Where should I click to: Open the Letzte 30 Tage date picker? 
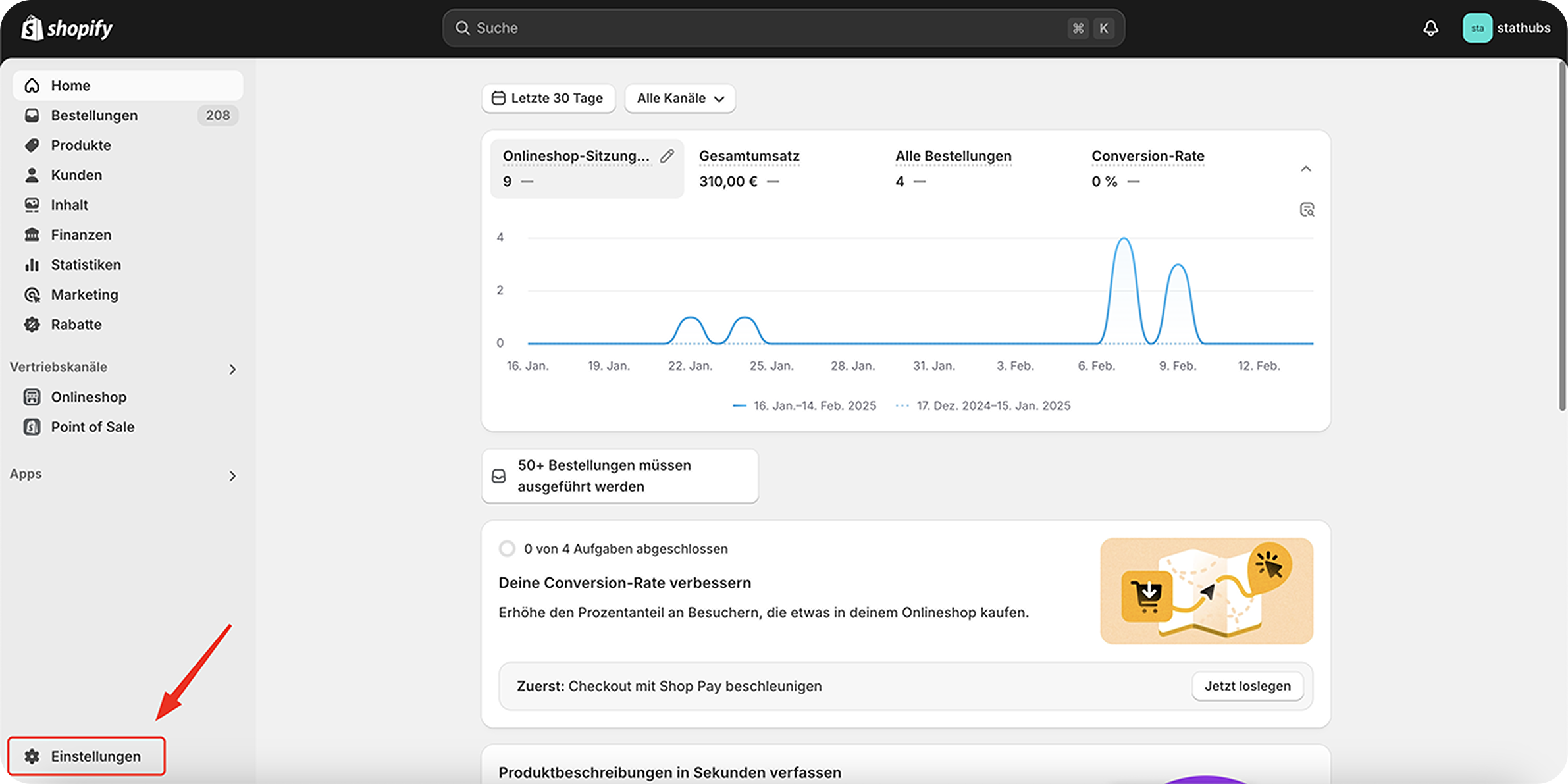coord(548,98)
